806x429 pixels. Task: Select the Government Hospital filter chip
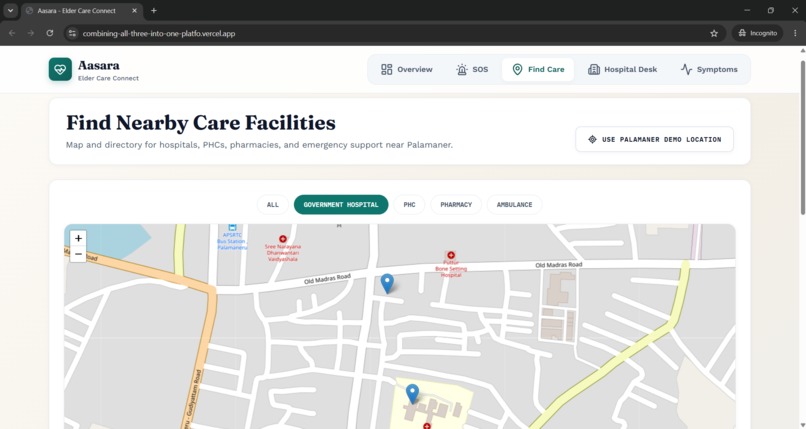(x=341, y=204)
